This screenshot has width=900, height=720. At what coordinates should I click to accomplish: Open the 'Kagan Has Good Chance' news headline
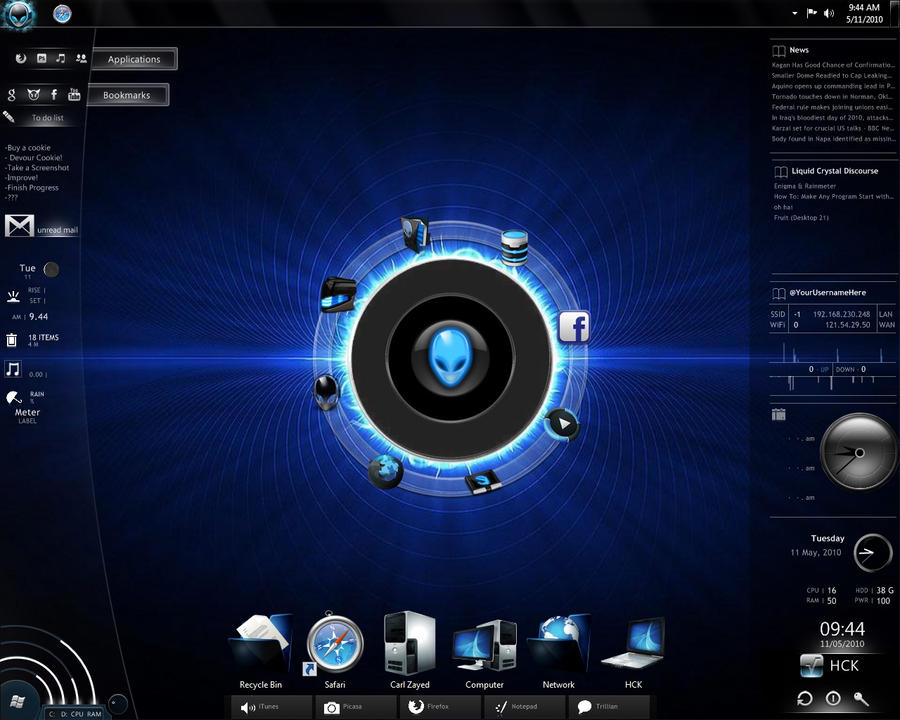[x=833, y=65]
